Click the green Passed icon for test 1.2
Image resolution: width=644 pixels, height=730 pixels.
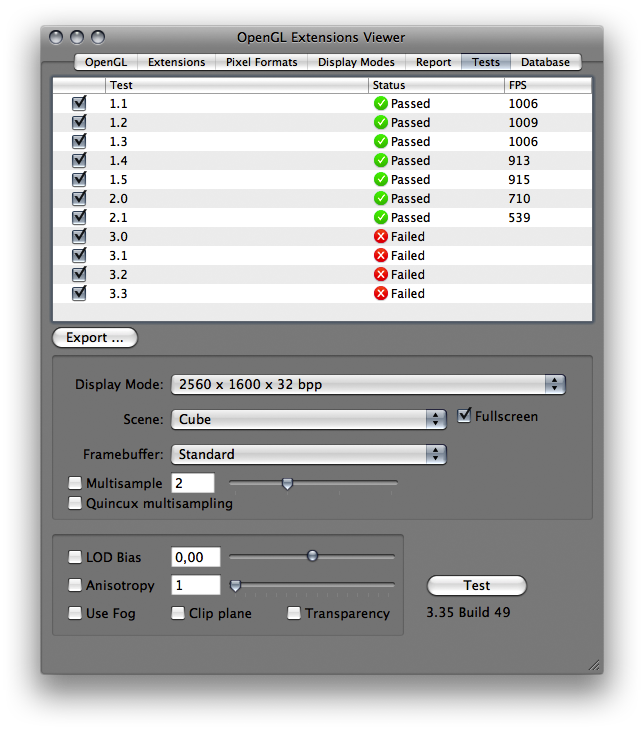380,122
